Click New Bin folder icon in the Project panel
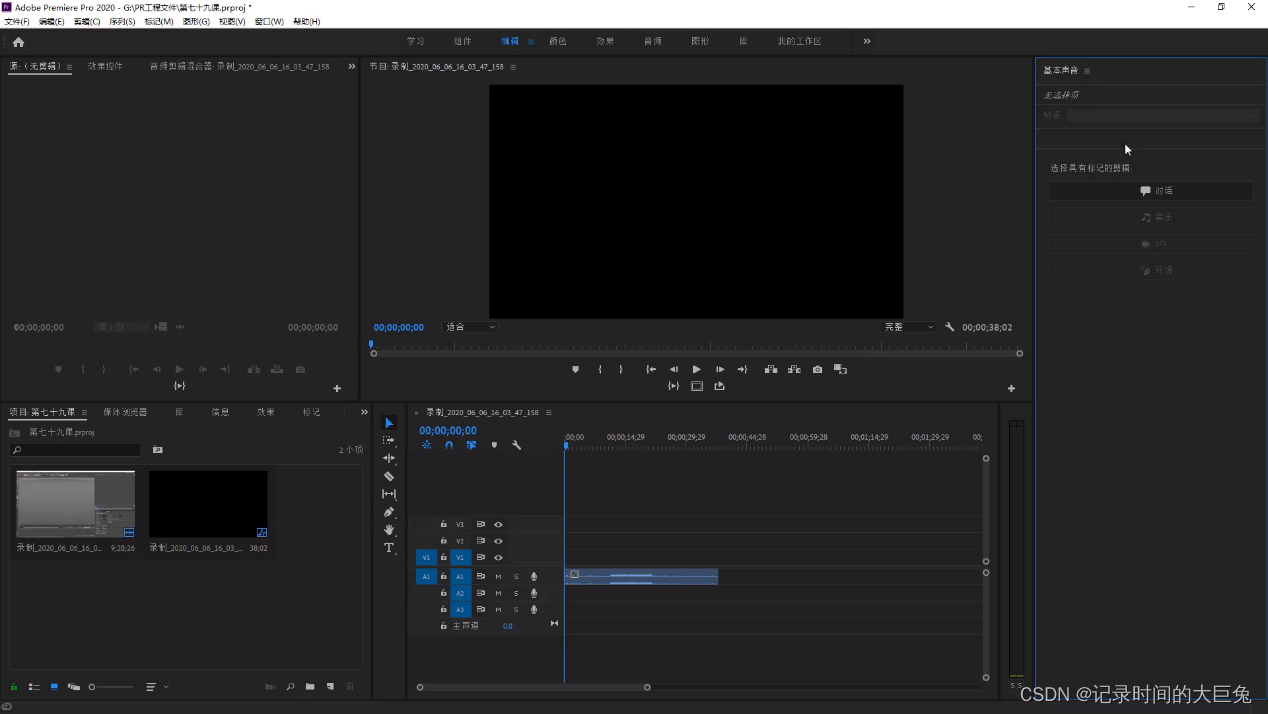This screenshot has height=714, width=1268. (x=310, y=687)
